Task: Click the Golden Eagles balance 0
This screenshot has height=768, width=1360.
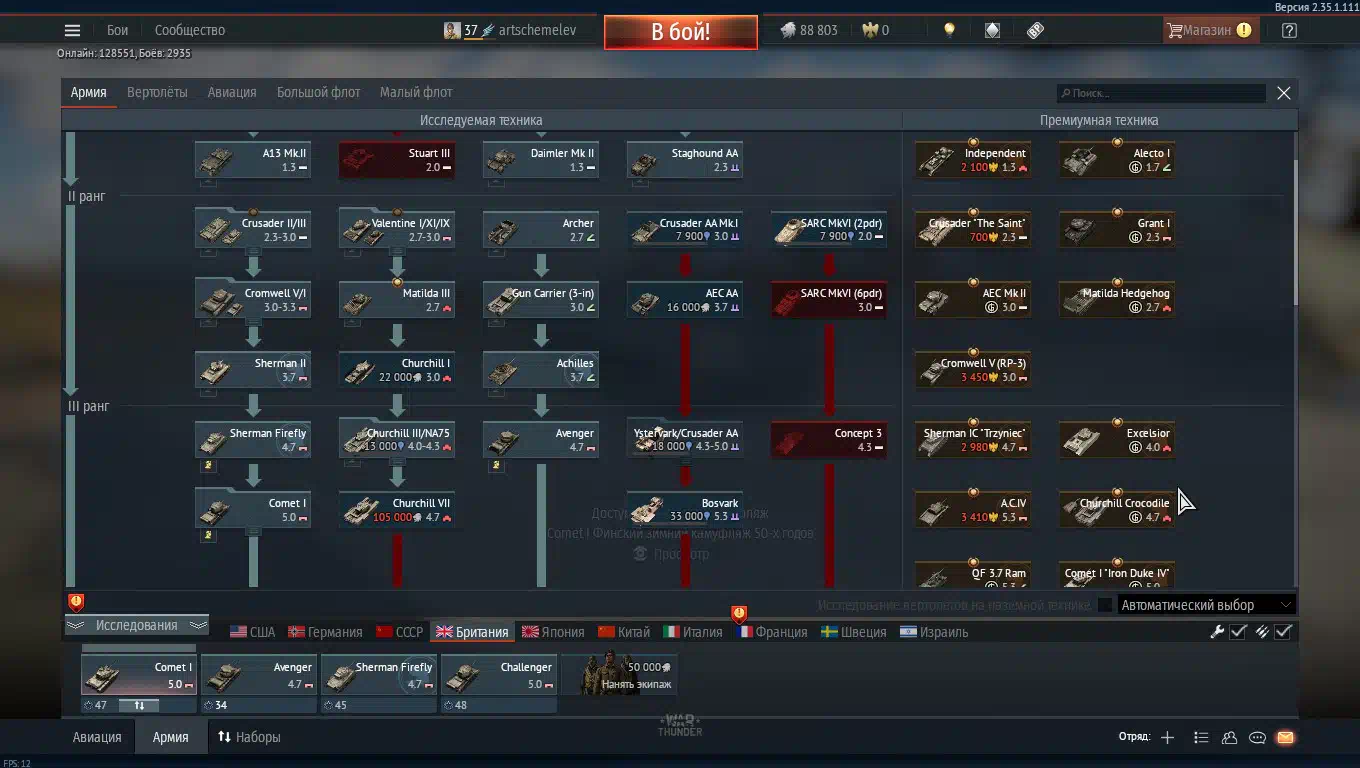Action: pyautogui.click(x=875, y=30)
